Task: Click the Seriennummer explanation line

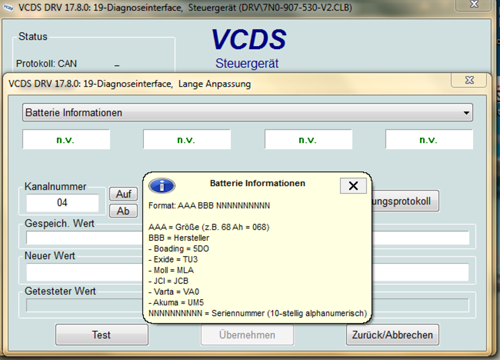Action: (257, 313)
